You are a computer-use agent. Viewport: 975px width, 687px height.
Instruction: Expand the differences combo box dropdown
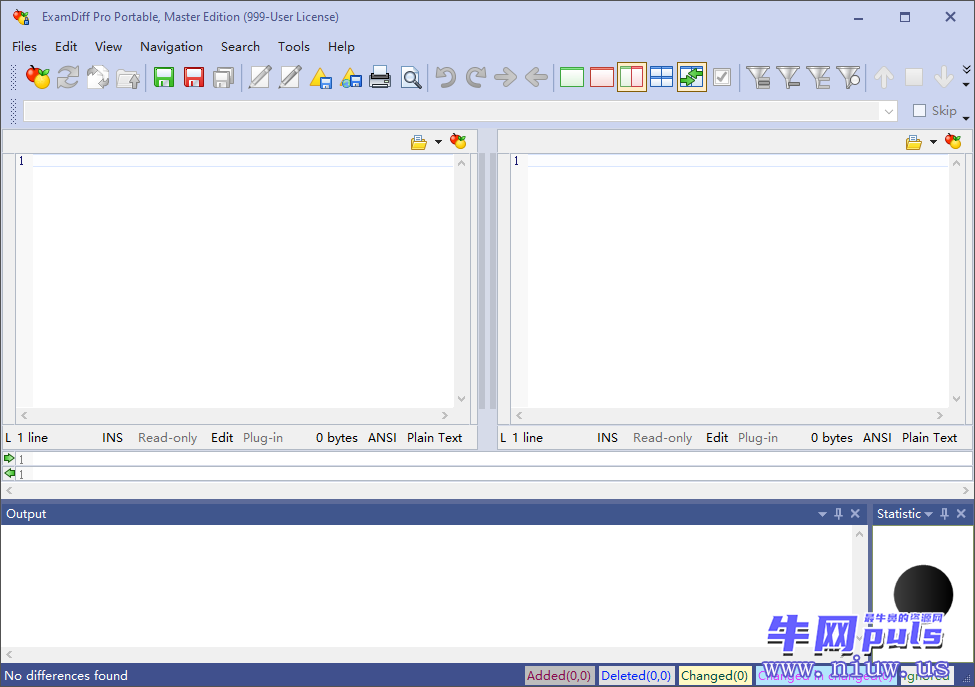tap(889, 111)
